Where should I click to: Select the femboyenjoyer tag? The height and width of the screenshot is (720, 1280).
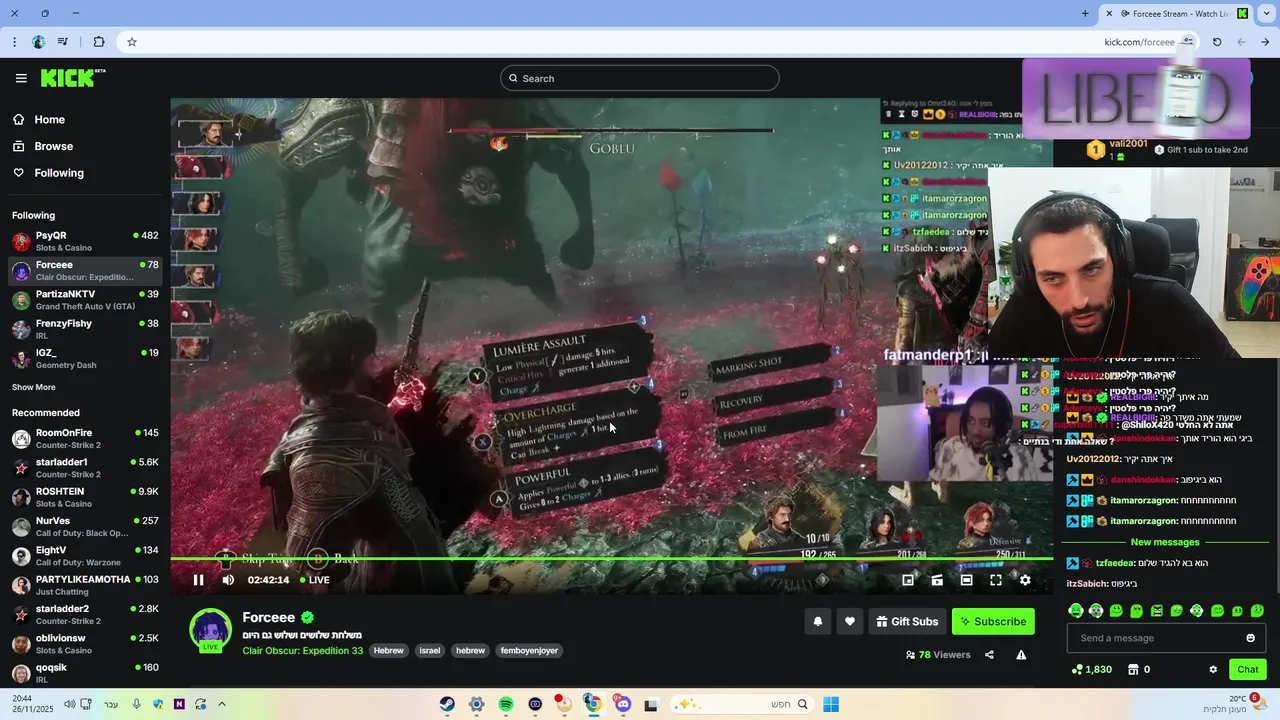530,650
